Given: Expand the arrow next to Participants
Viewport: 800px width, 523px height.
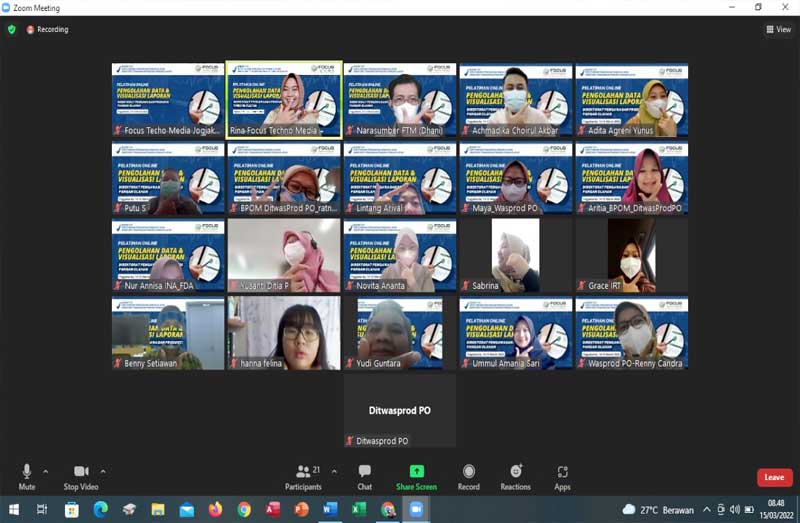Looking at the screenshot, I should pos(334,471).
